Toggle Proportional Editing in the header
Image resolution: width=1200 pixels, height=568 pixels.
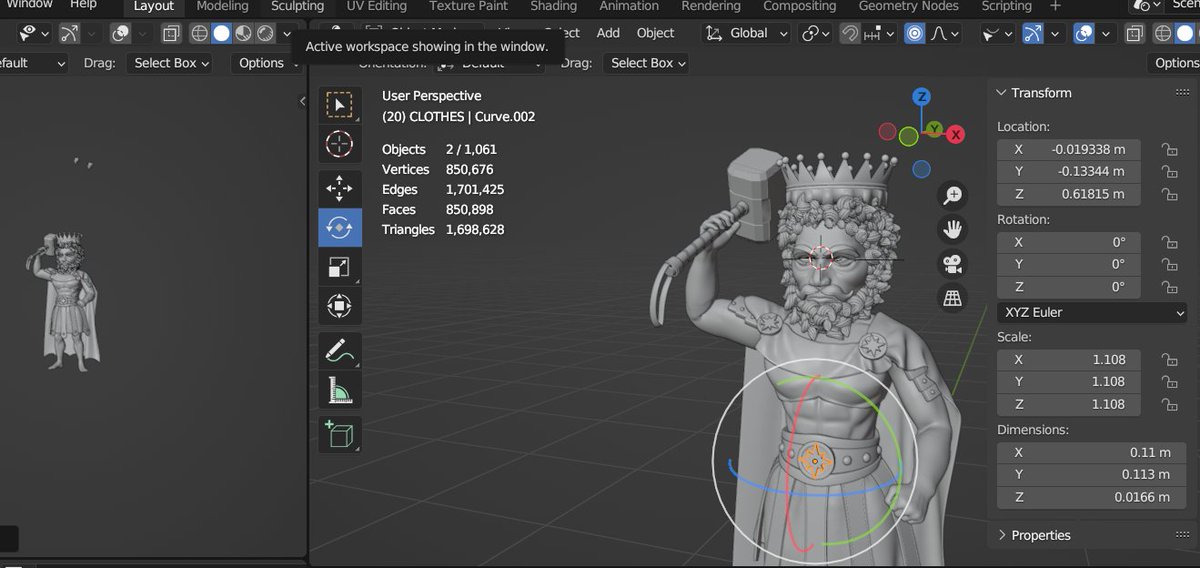coord(914,33)
